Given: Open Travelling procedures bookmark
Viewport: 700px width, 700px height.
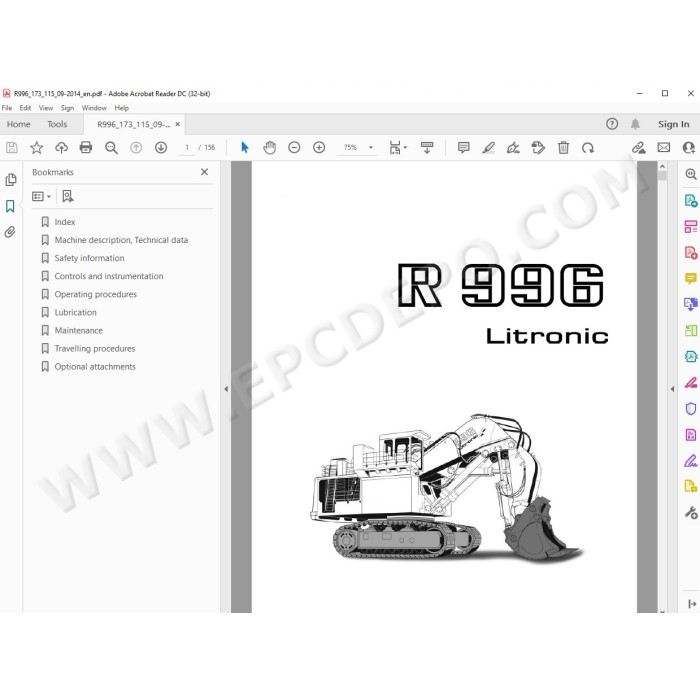Looking at the screenshot, I should (95, 349).
